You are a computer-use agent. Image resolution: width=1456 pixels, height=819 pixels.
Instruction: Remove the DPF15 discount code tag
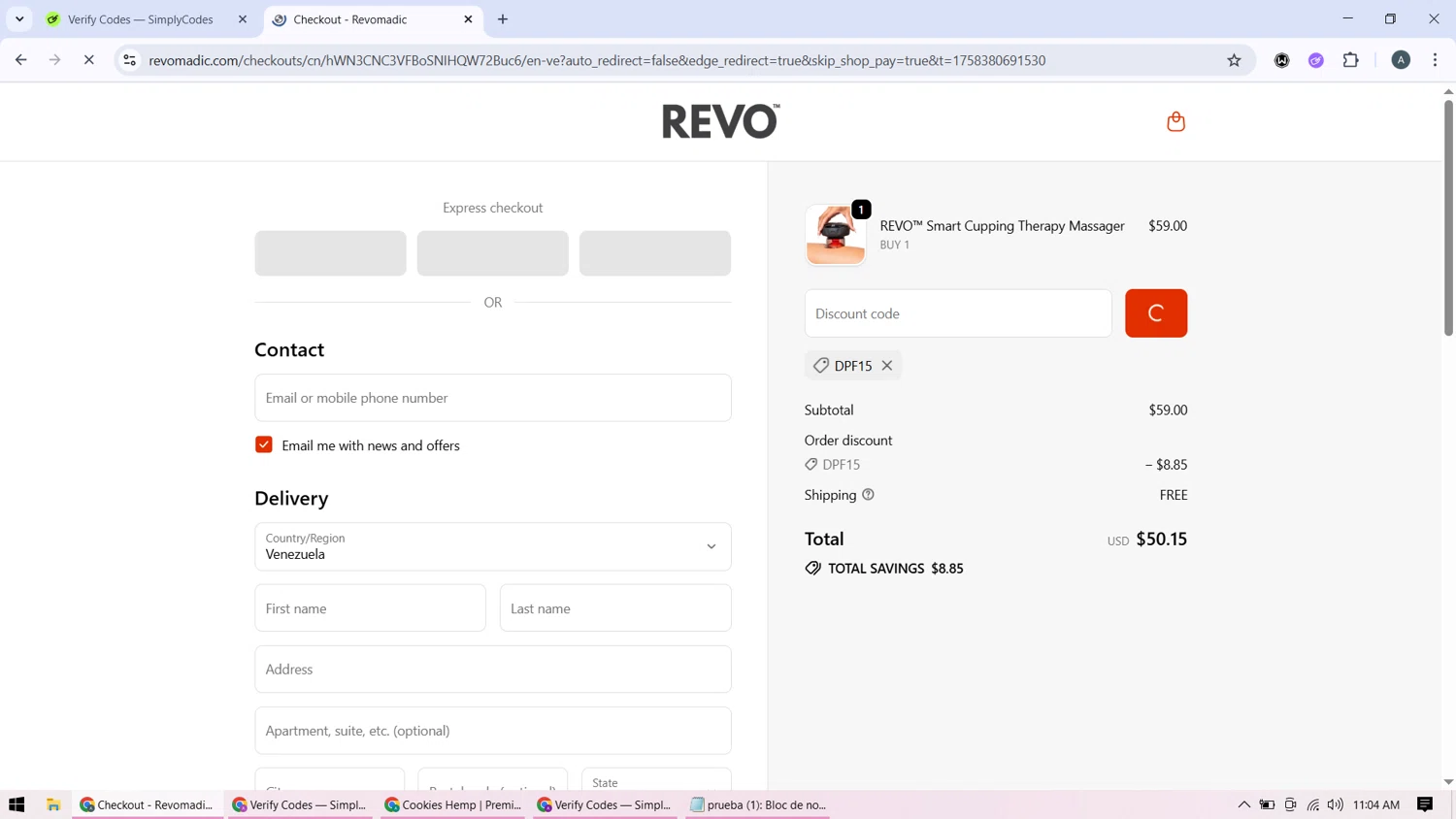coord(887,366)
